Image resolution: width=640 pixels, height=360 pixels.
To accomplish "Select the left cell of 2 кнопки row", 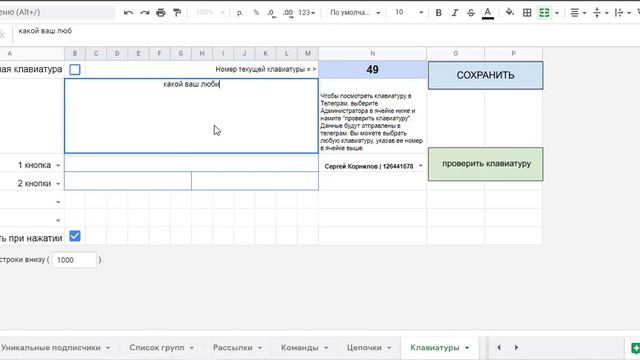I will point(128,181).
